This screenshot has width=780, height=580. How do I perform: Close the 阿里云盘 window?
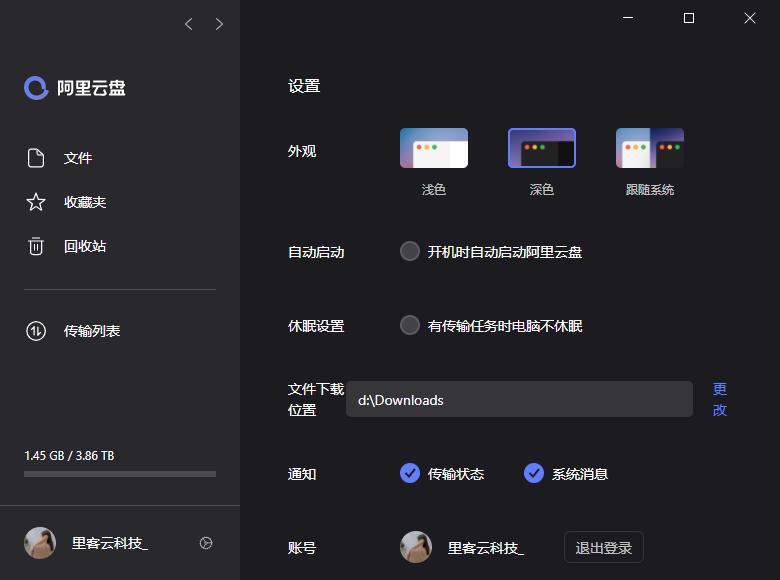(750, 18)
